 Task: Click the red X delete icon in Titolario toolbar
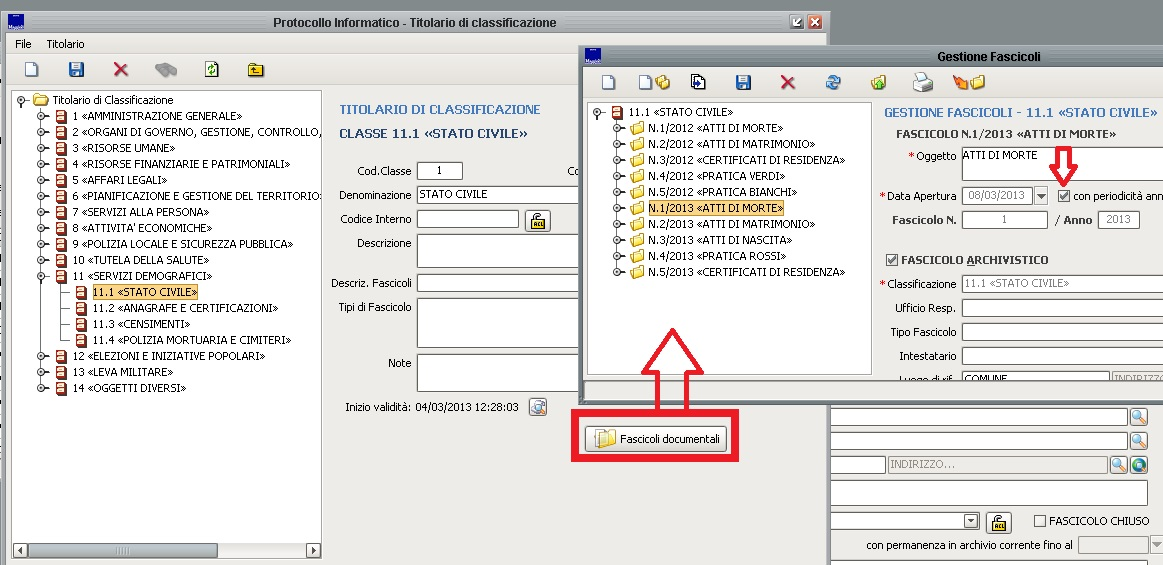[121, 69]
